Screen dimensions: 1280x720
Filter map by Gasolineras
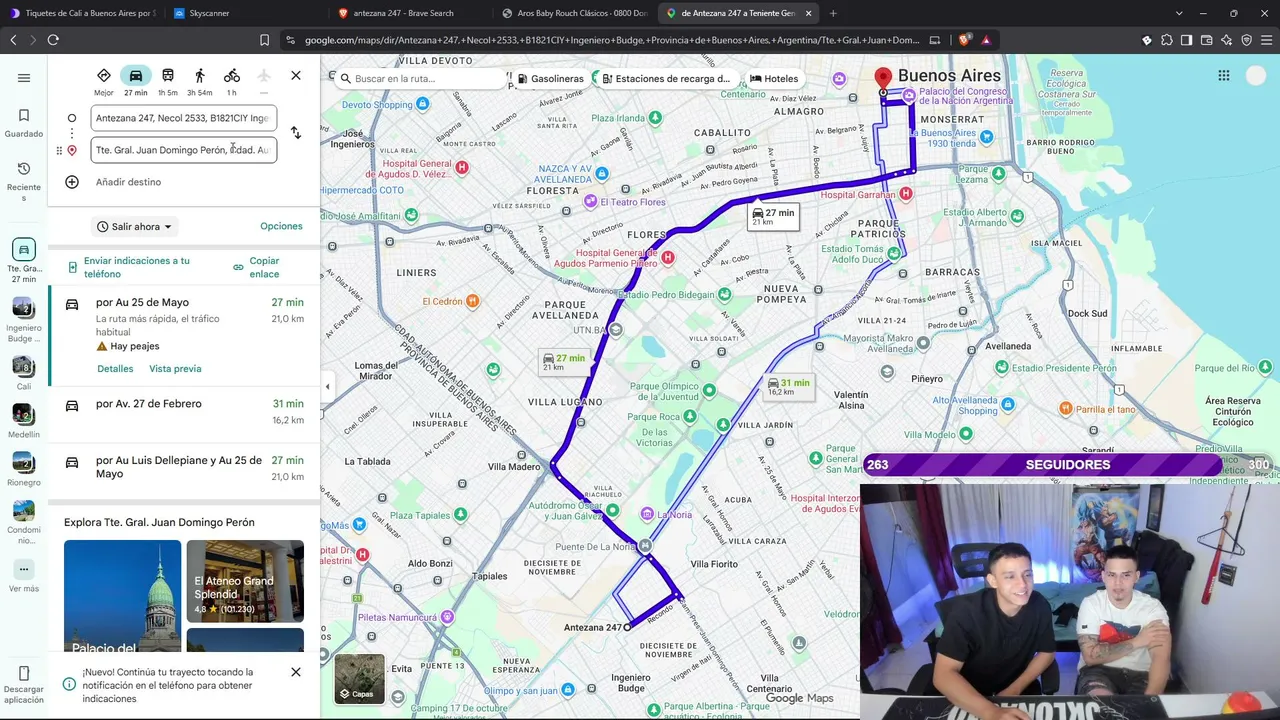click(x=551, y=78)
